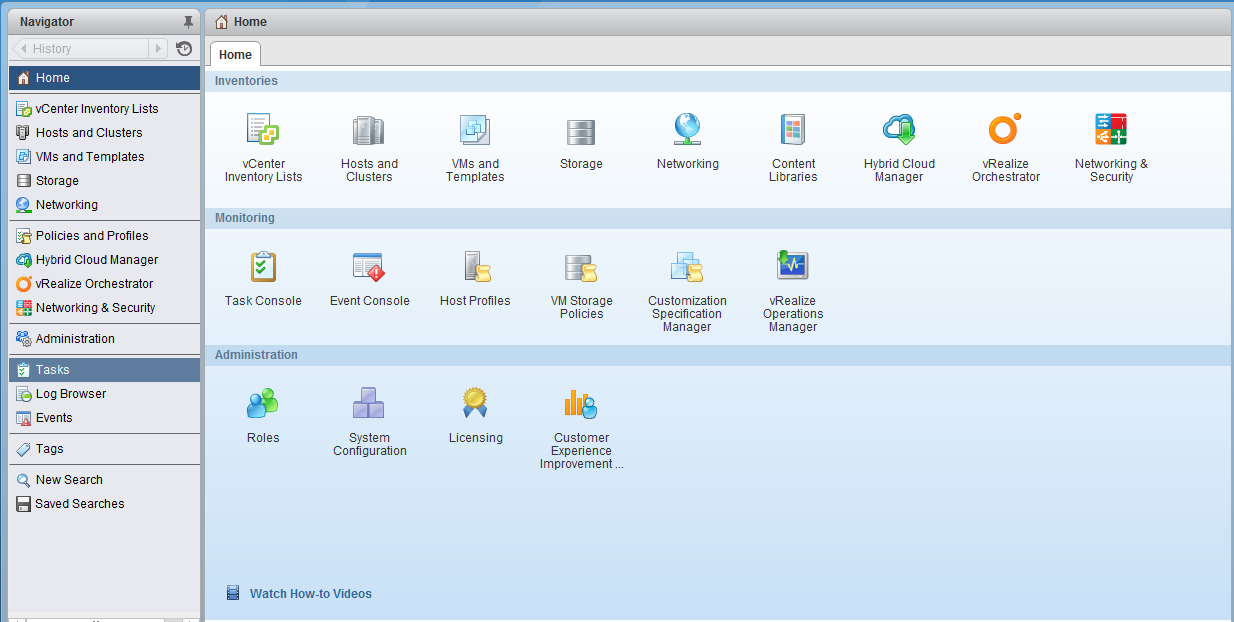Viewport: 1234px width, 622px height.
Task: Open Events in the Navigator
Action: tap(105, 418)
